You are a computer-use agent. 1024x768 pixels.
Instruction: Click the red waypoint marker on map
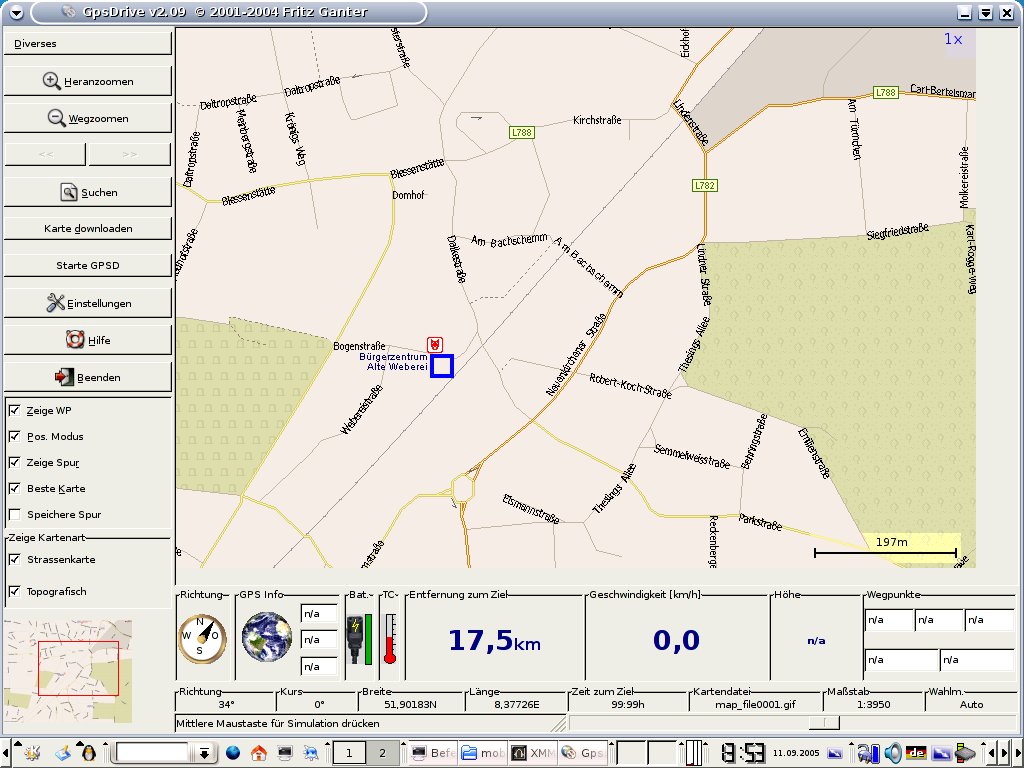pyautogui.click(x=435, y=345)
